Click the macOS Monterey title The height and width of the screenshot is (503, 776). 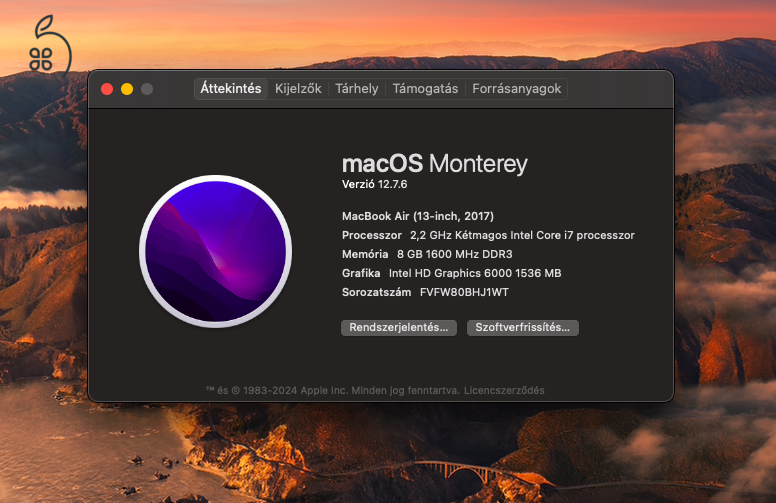point(435,164)
